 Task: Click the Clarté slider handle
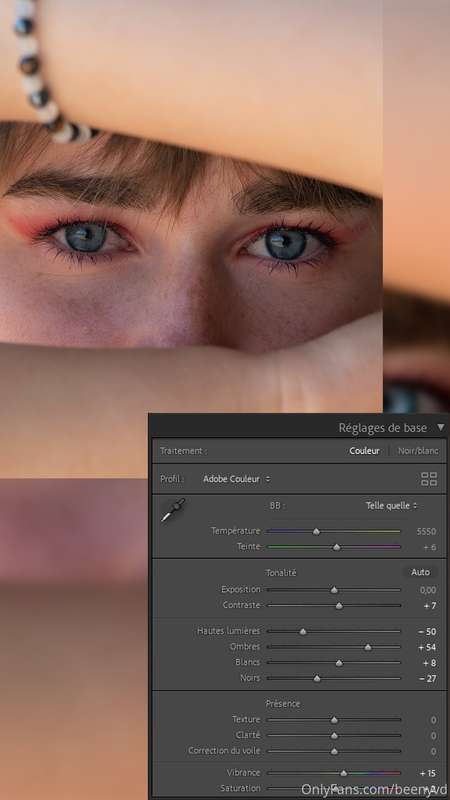click(334, 736)
